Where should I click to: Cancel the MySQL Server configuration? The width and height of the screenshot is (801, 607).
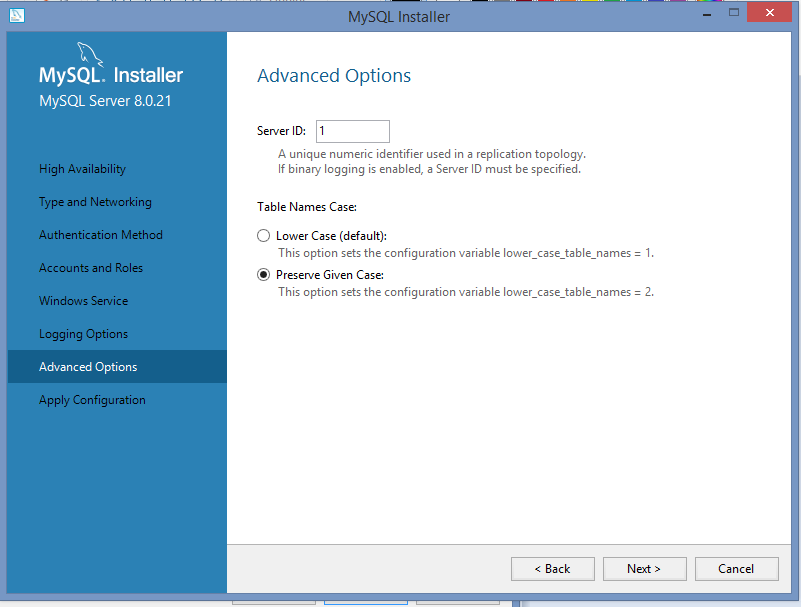pos(736,568)
